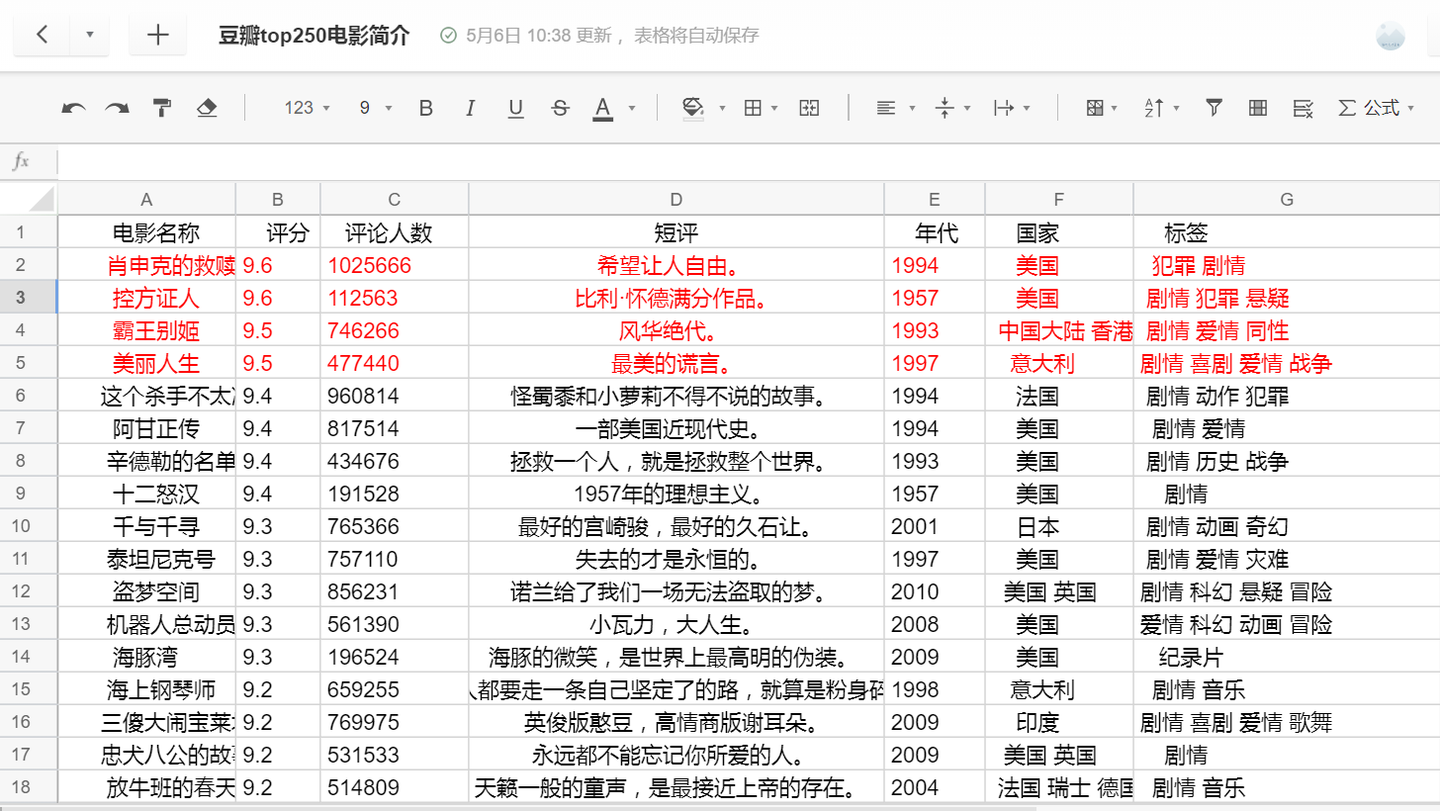Select the cell 千与千寻
This screenshot has height=811, width=1440.
[x=147, y=526]
